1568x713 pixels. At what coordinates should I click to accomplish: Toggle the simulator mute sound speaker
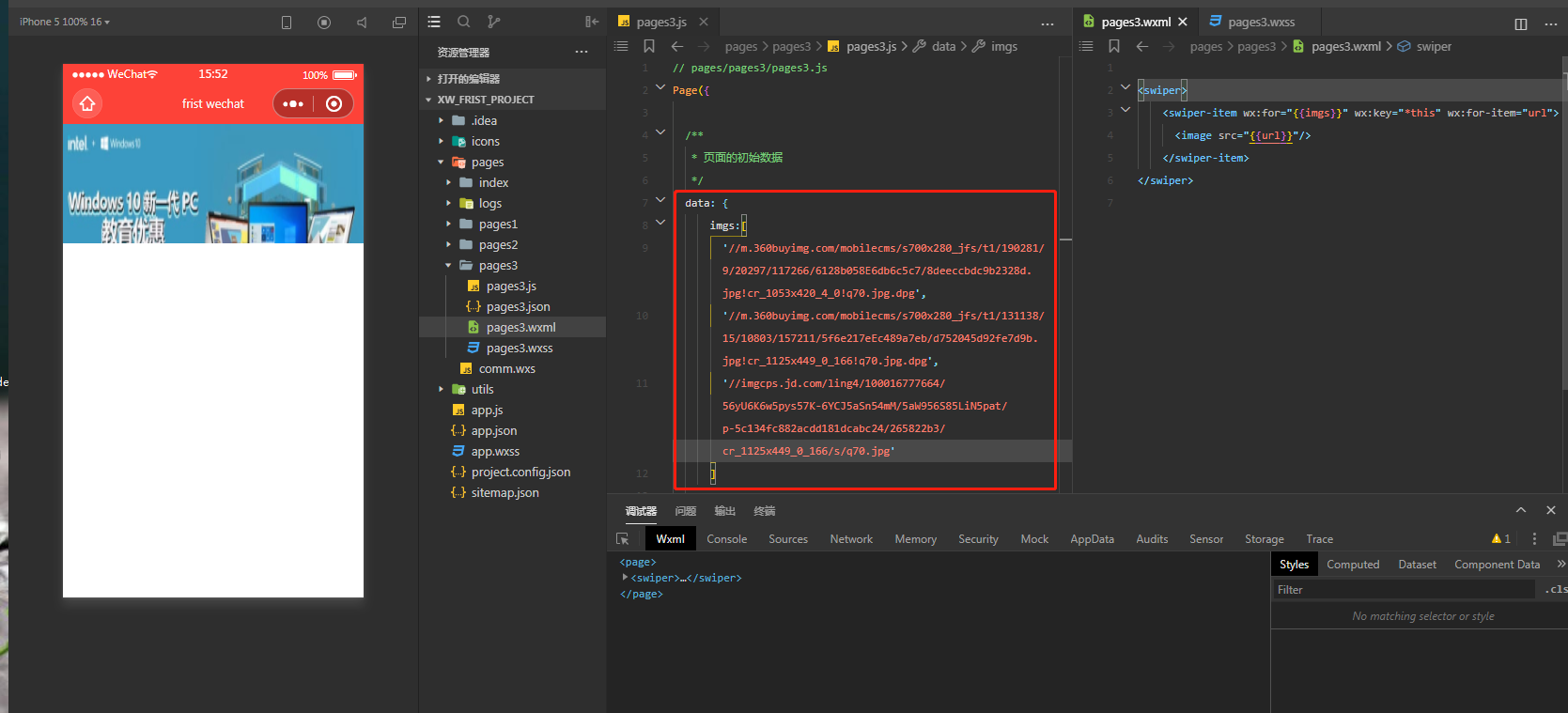pyautogui.click(x=362, y=23)
